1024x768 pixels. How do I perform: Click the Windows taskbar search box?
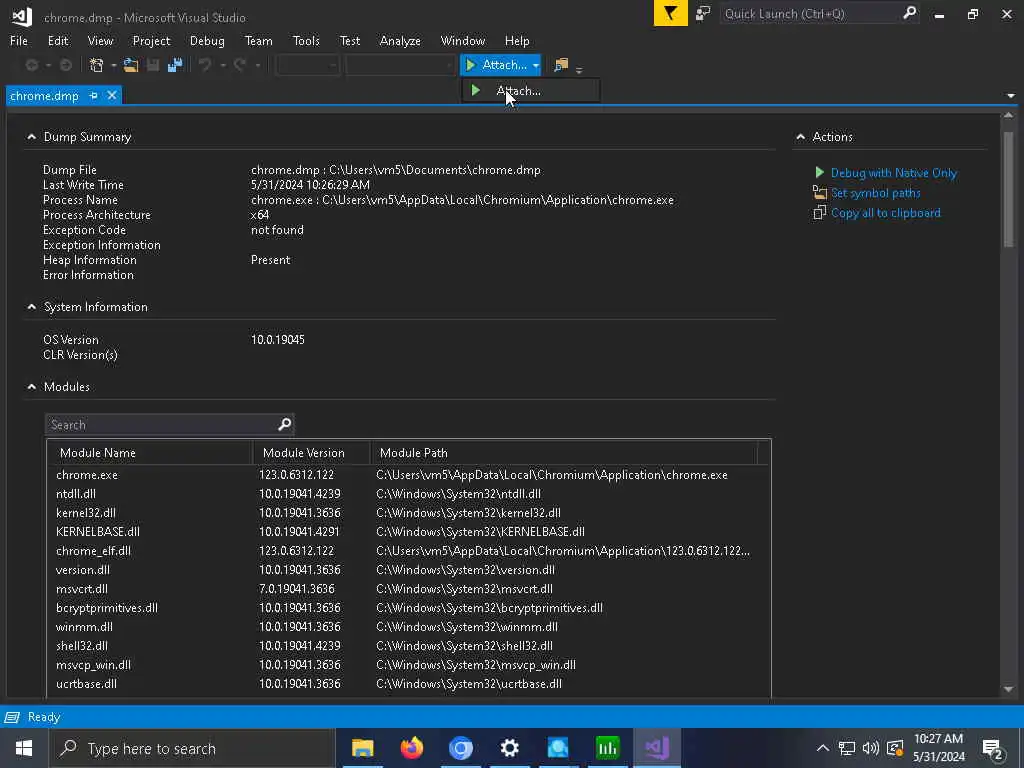pos(191,748)
